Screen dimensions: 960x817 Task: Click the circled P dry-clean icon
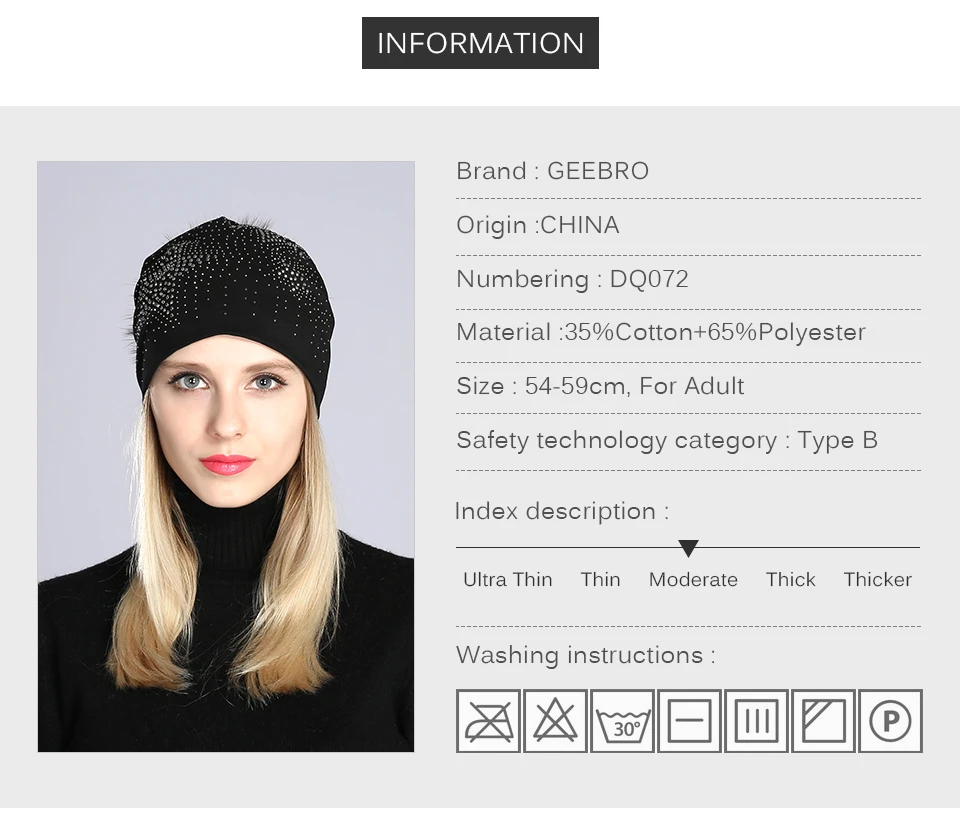coord(890,721)
